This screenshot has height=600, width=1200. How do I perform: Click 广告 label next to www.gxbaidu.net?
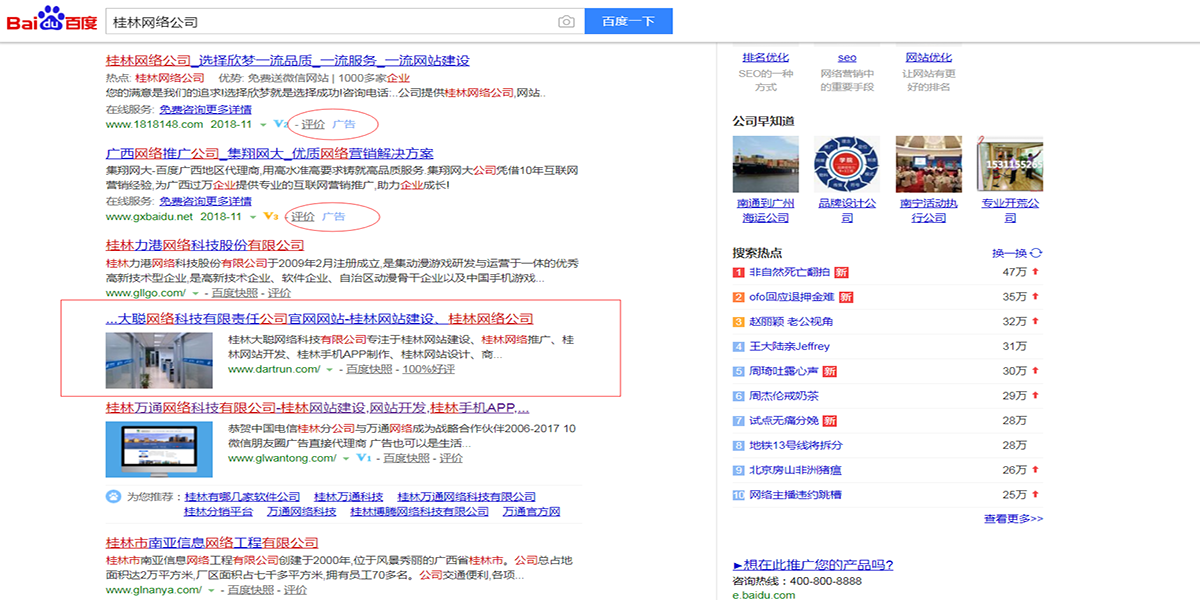pos(333,216)
